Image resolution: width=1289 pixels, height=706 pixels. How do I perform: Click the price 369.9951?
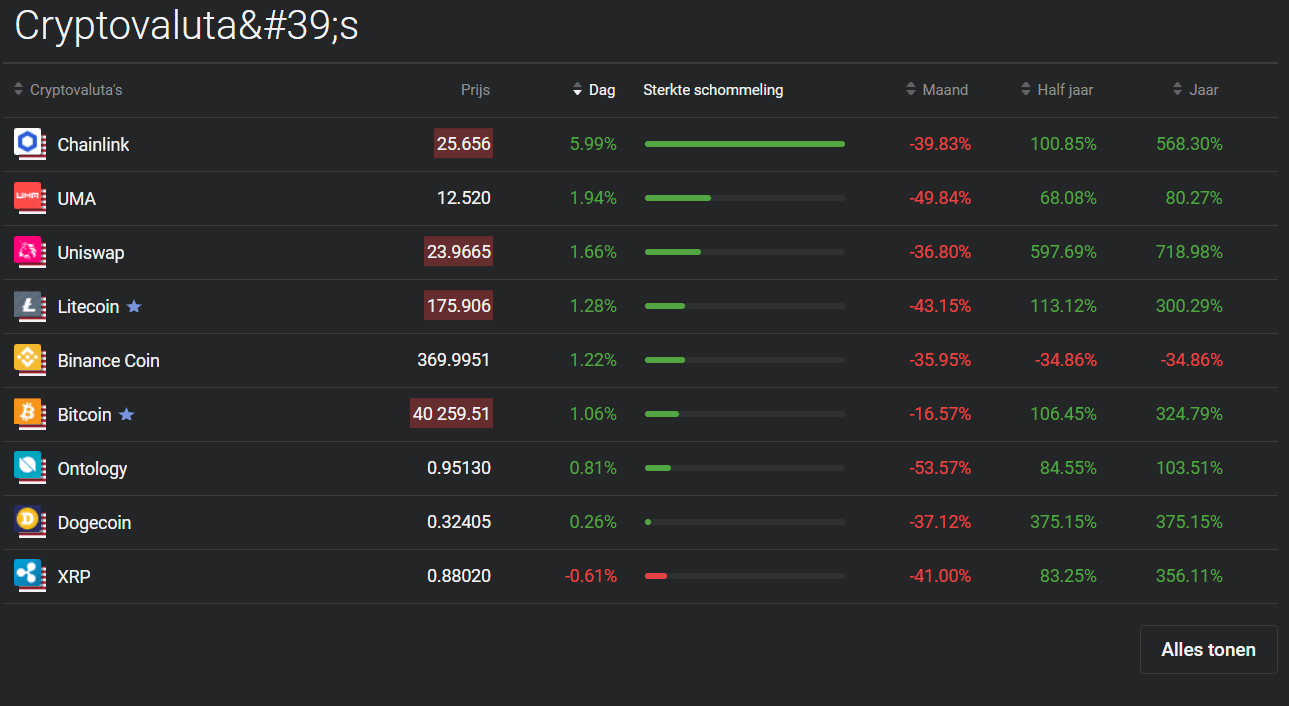(454, 360)
